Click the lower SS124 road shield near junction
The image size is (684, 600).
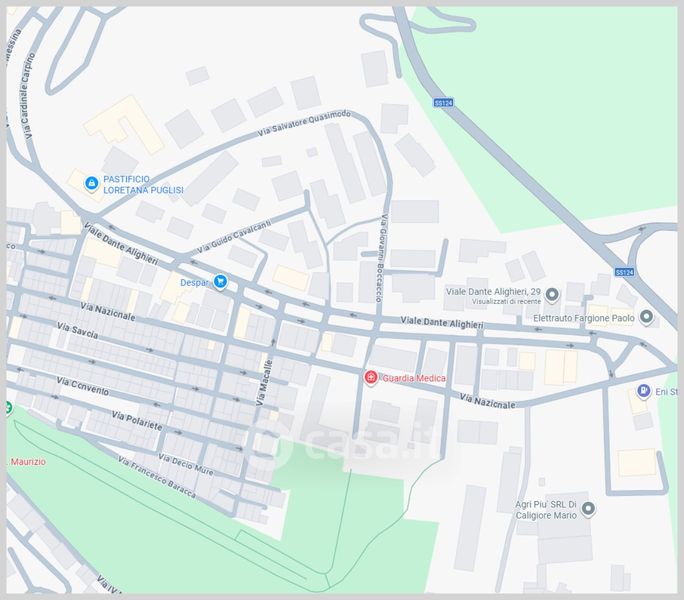tap(624, 272)
